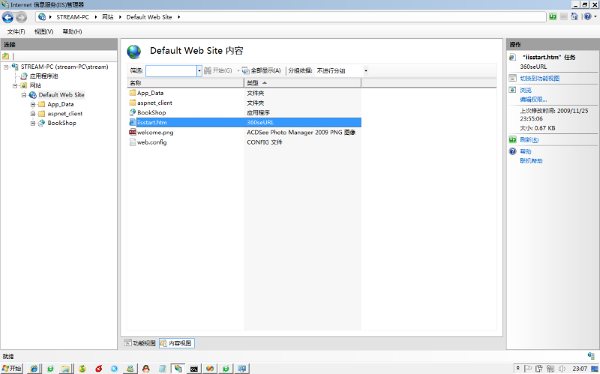This screenshot has height=374, width=600.
Task: Click the Browse link in Actions panel
Action: 526,90
